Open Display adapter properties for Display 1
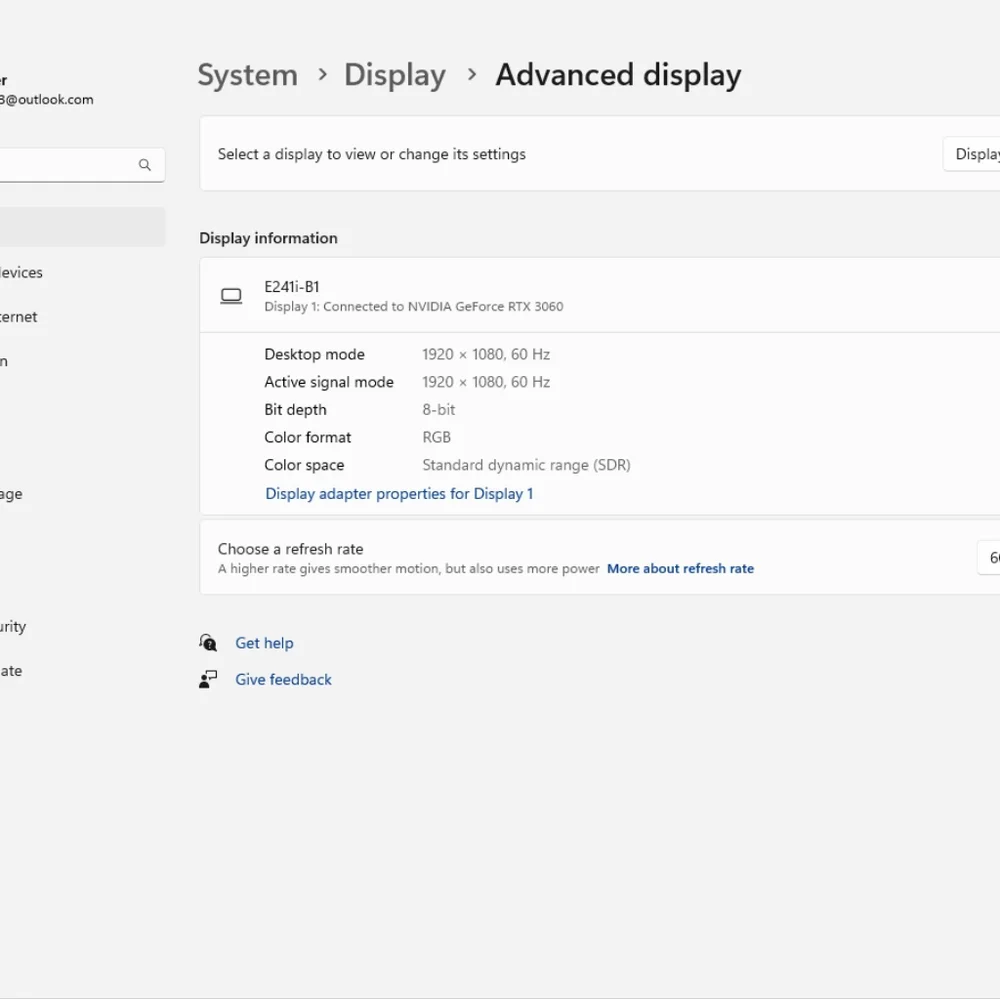This screenshot has height=999, width=1000. [x=399, y=494]
